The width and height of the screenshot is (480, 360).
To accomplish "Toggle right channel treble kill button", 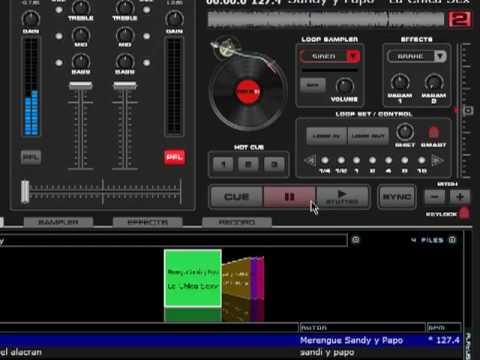I will coord(146,9).
